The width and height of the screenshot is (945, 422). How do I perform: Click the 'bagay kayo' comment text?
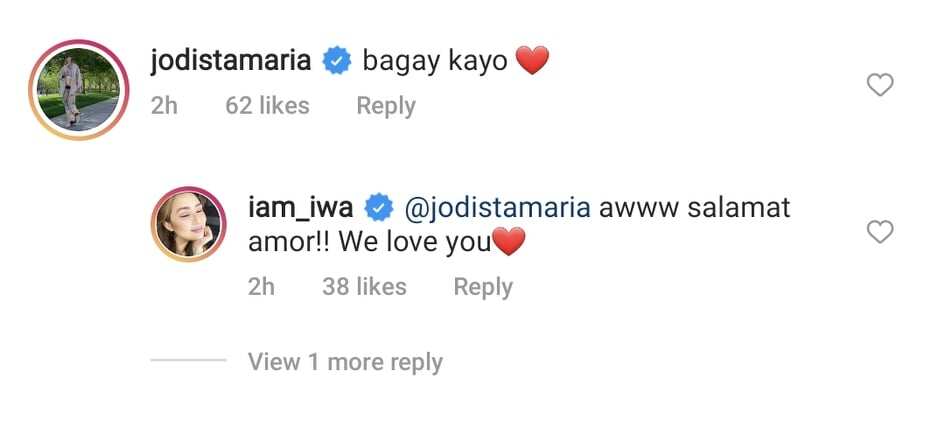[x=435, y=62]
